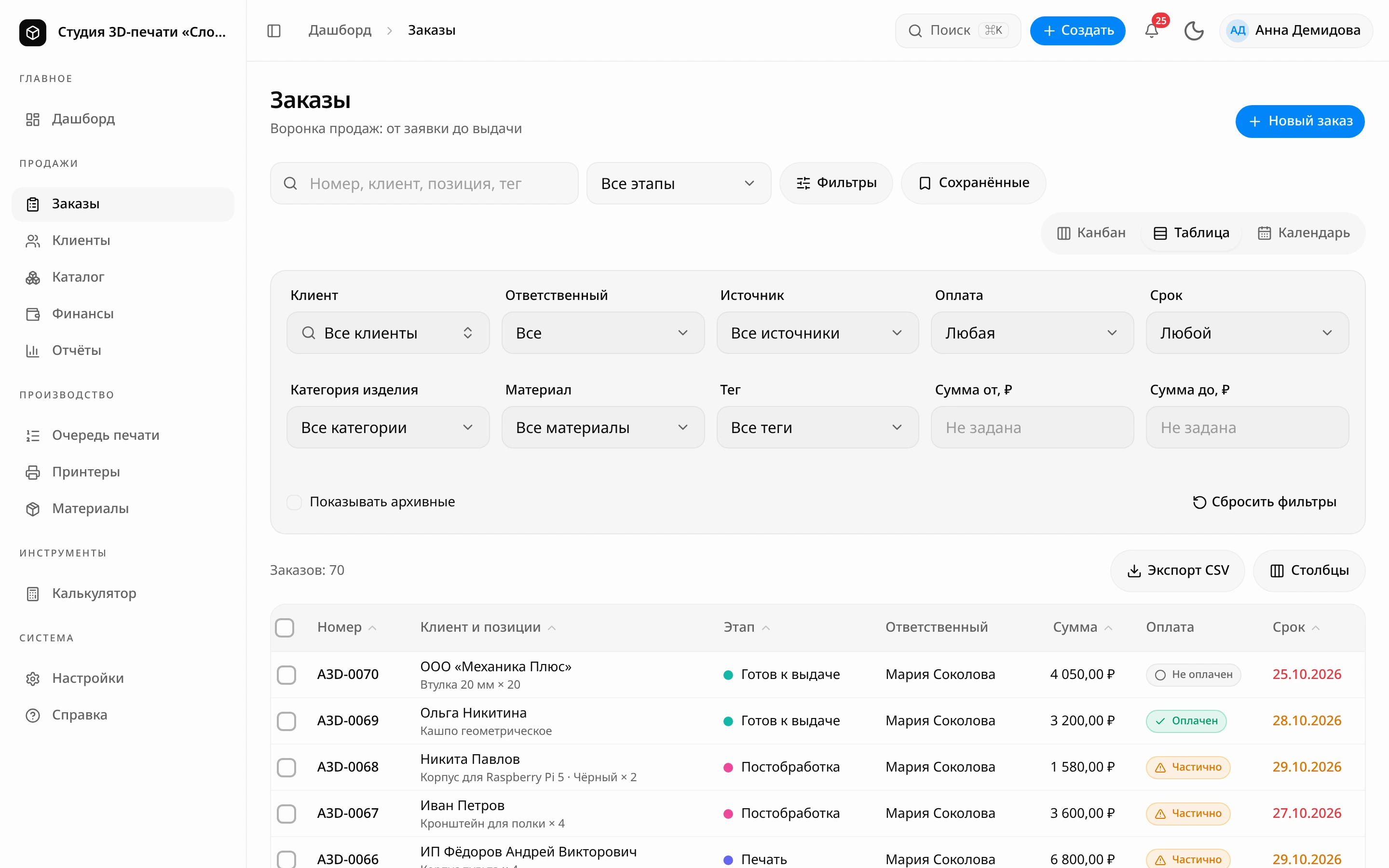This screenshot has width=1389, height=868.
Task: Open Дашборд in the sidebar
Action: (x=123, y=119)
